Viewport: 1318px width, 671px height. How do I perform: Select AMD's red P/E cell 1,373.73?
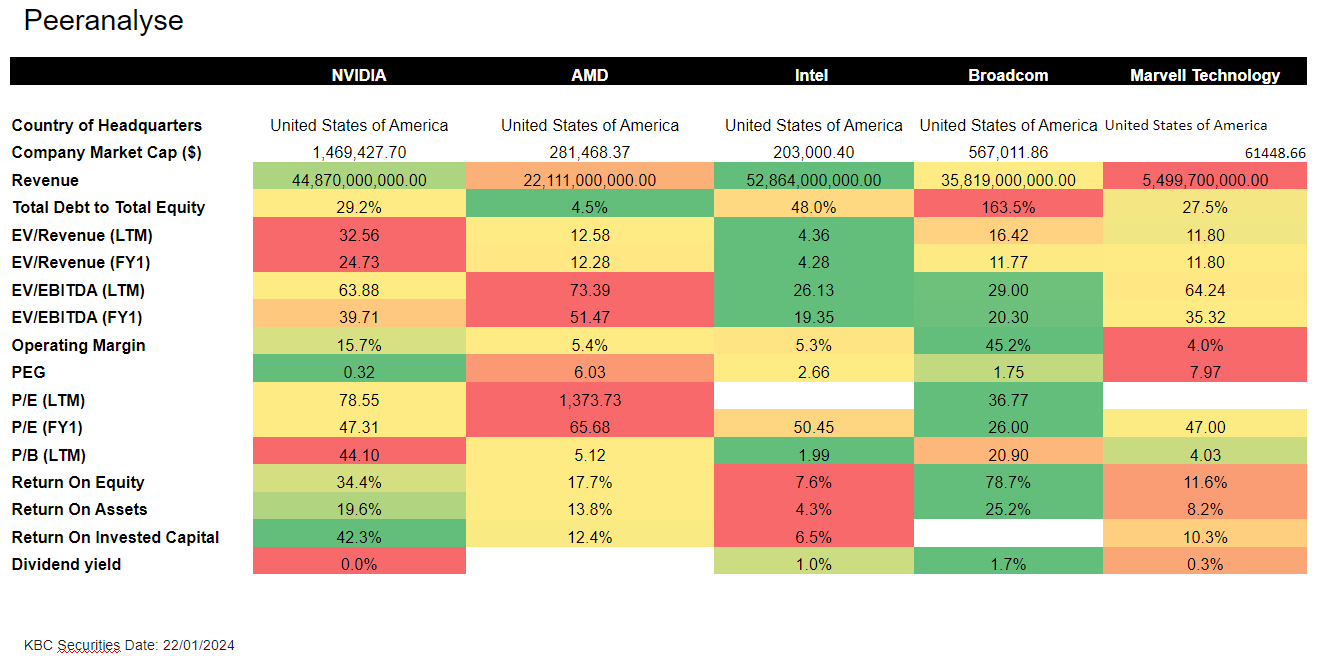tap(589, 400)
